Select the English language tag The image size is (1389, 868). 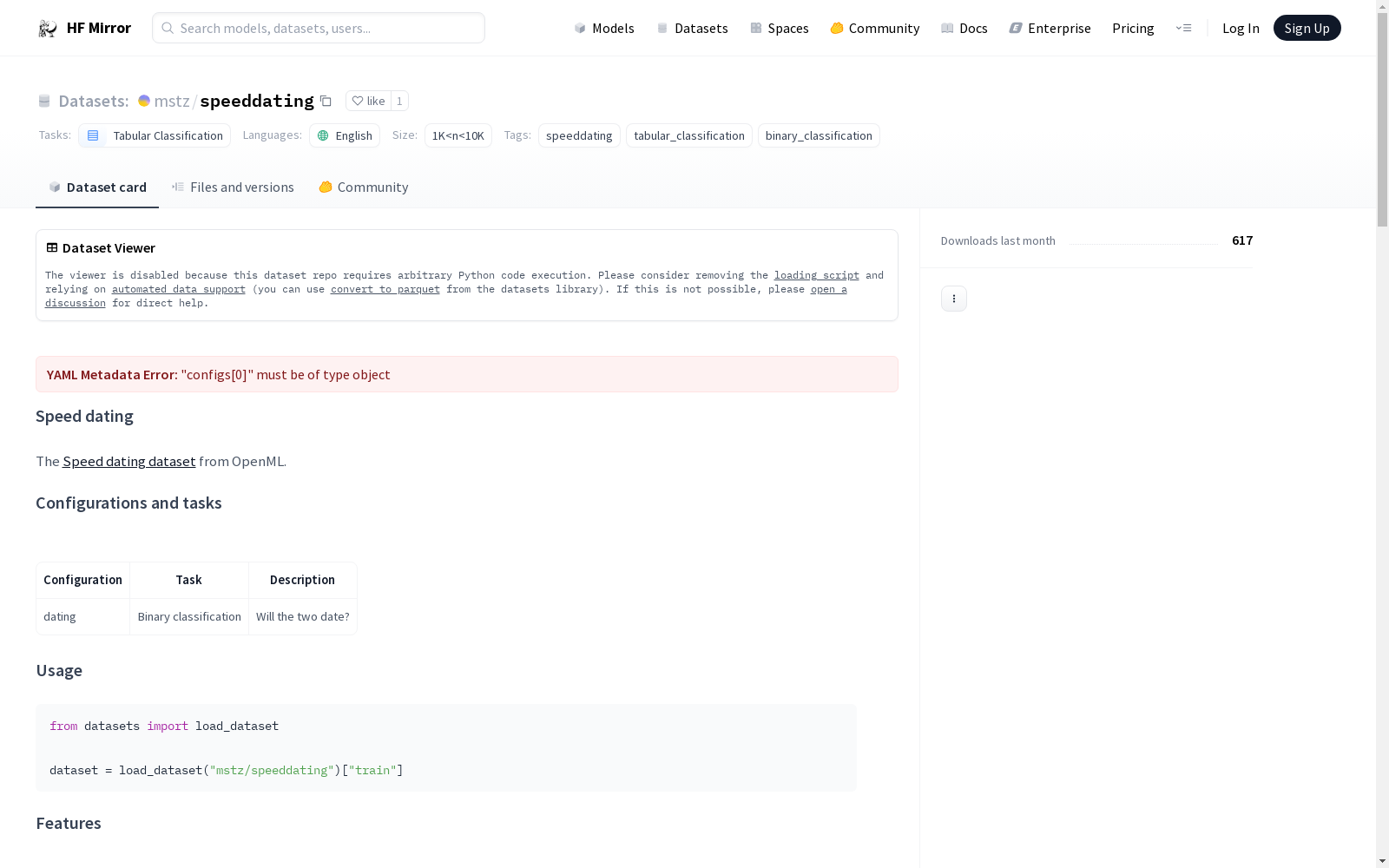tap(345, 135)
